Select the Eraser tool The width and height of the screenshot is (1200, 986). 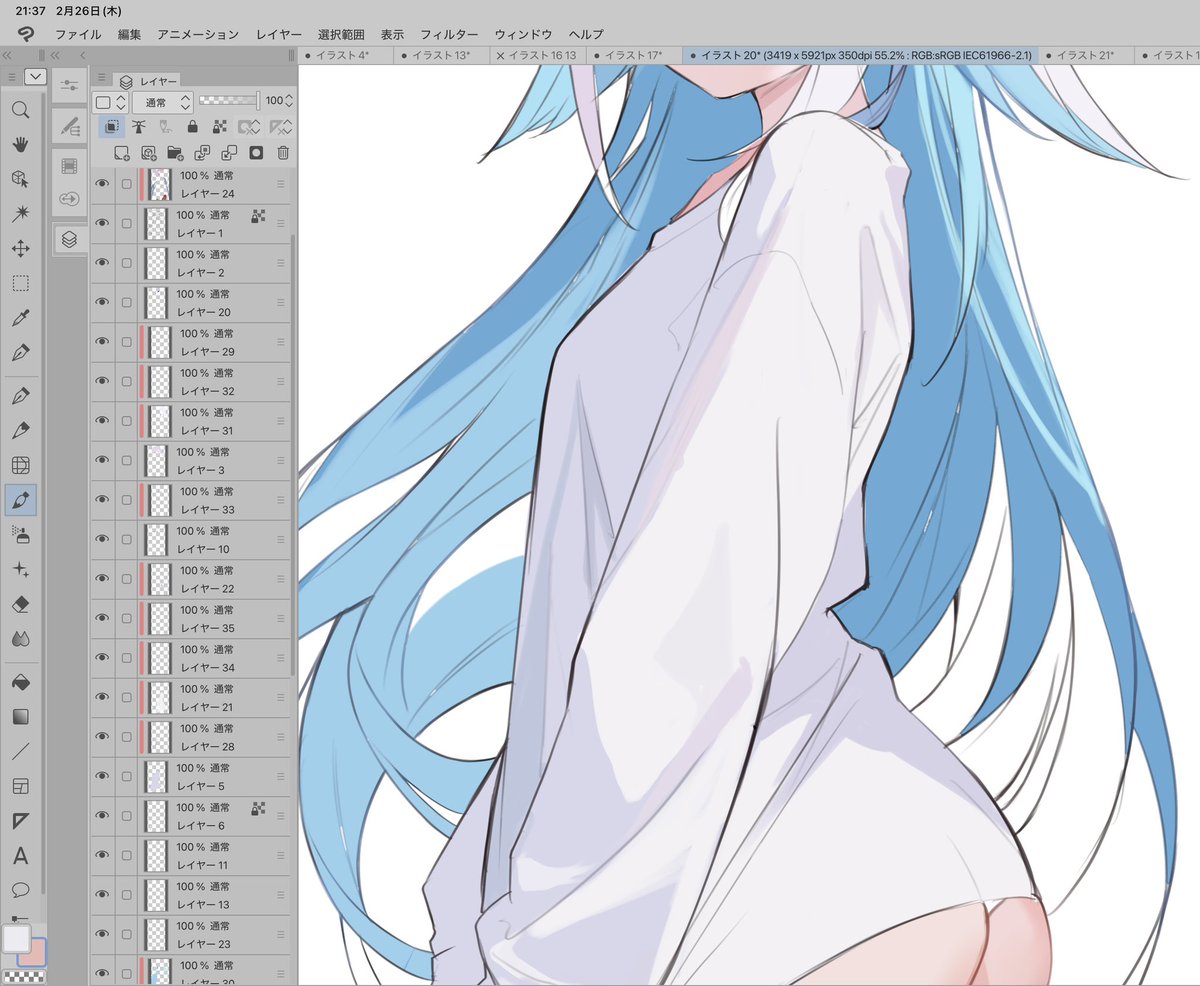(x=20, y=603)
